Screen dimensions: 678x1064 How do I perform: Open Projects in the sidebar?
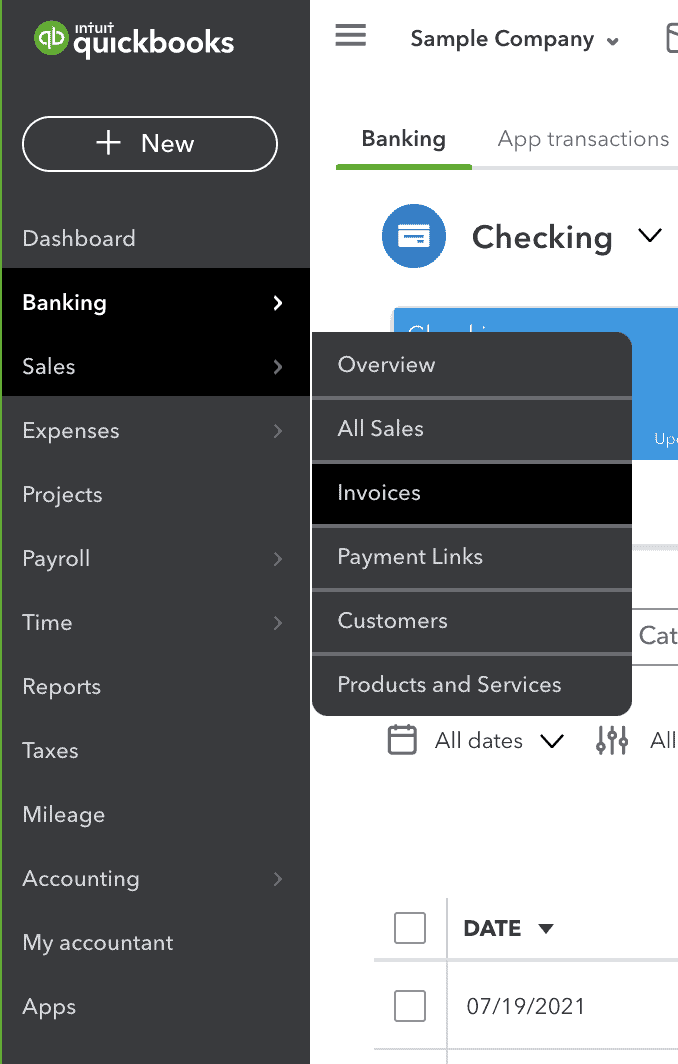[155, 495]
